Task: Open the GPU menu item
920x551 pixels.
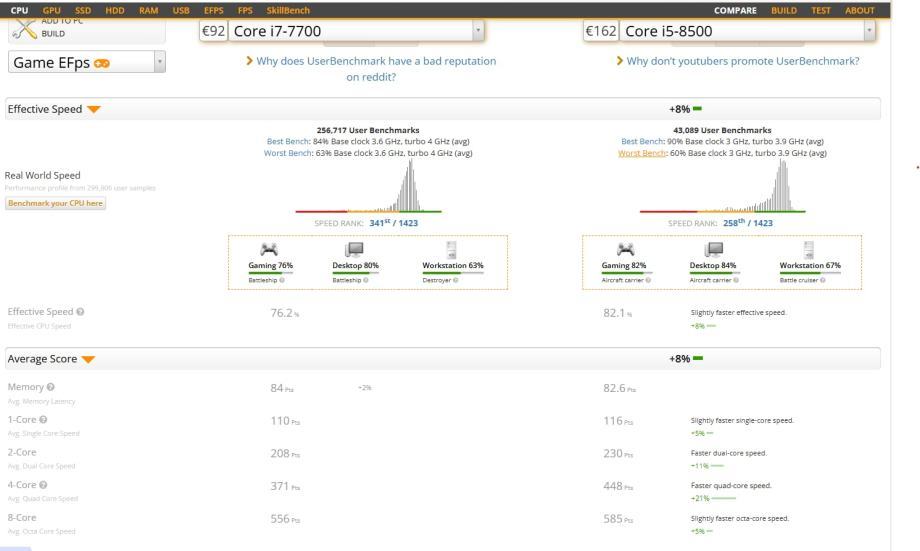Action: tap(52, 10)
